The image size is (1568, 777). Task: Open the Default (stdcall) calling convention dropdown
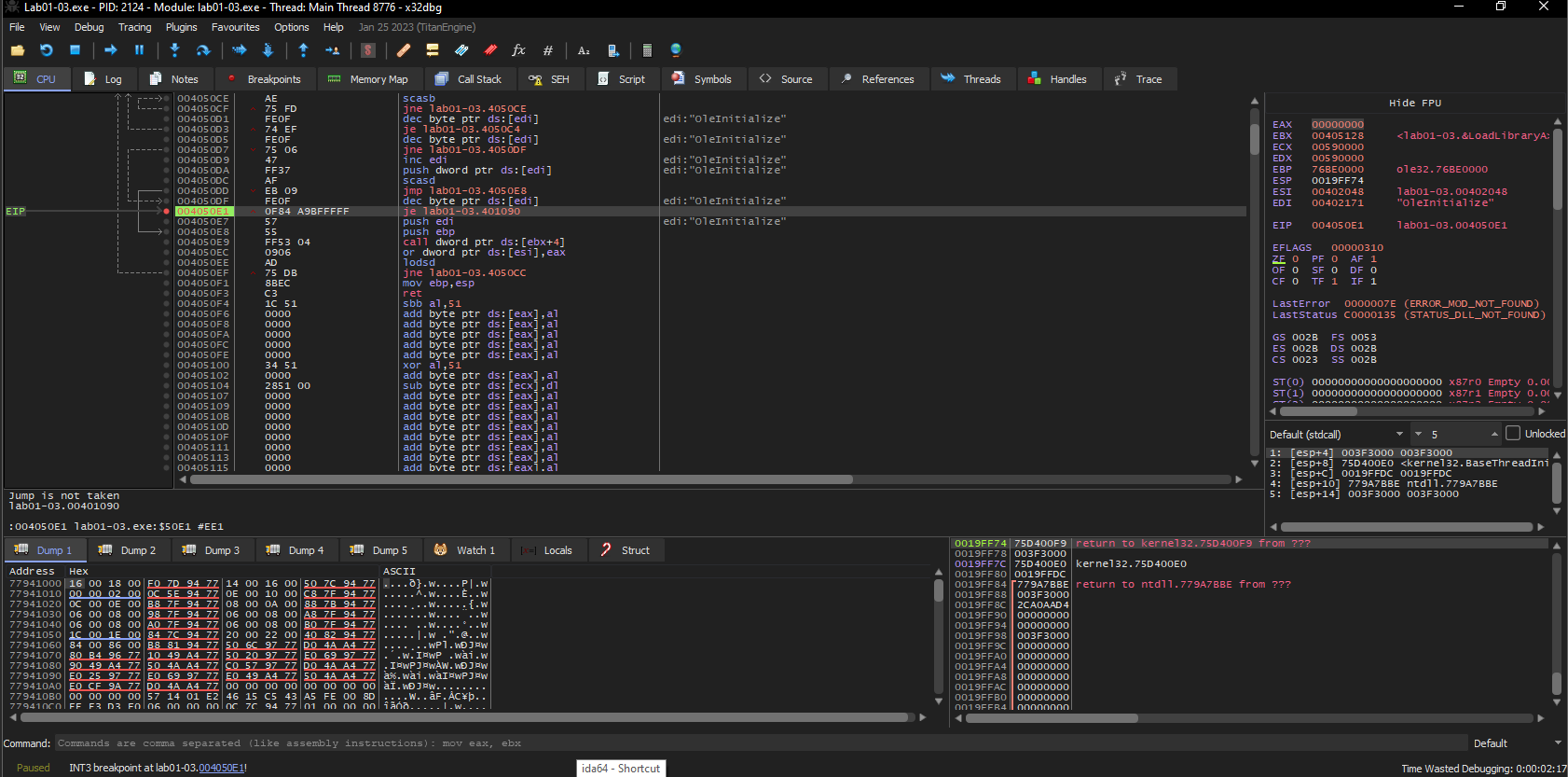click(x=1337, y=434)
